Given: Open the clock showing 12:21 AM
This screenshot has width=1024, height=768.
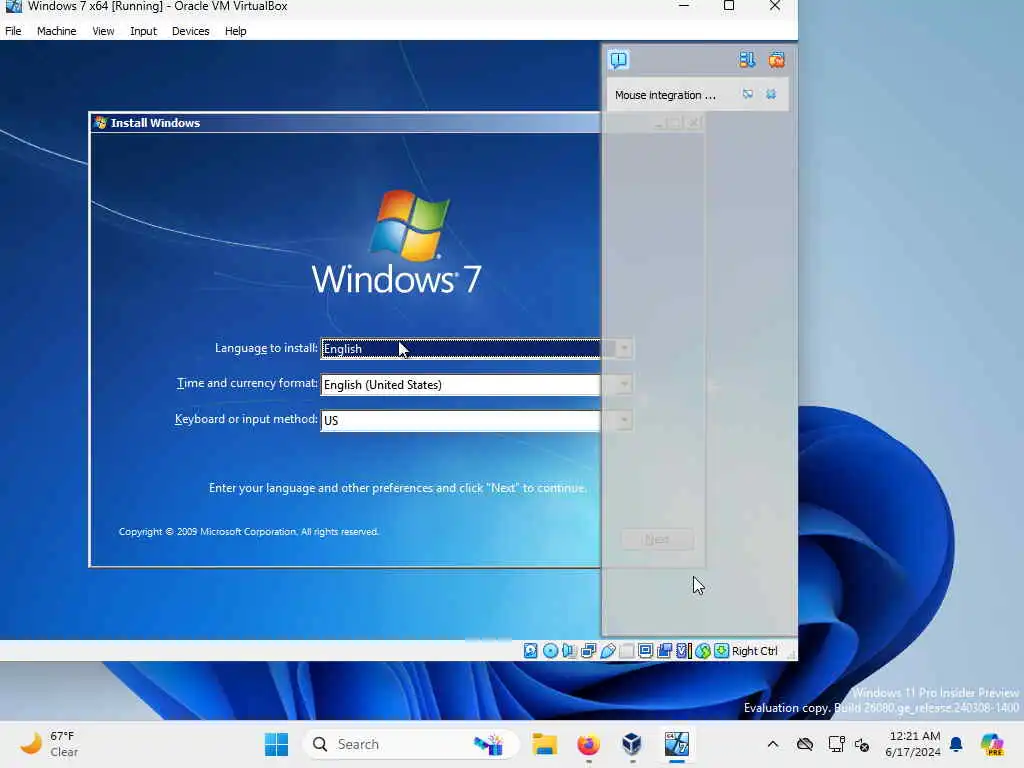Looking at the screenshot, I should pos(913,744).
